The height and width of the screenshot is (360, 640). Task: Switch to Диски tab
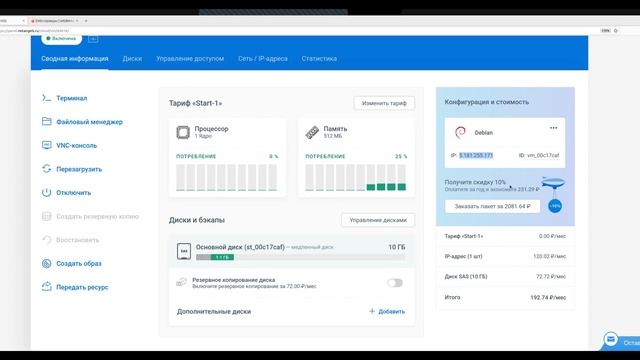[x=132, y=59]
